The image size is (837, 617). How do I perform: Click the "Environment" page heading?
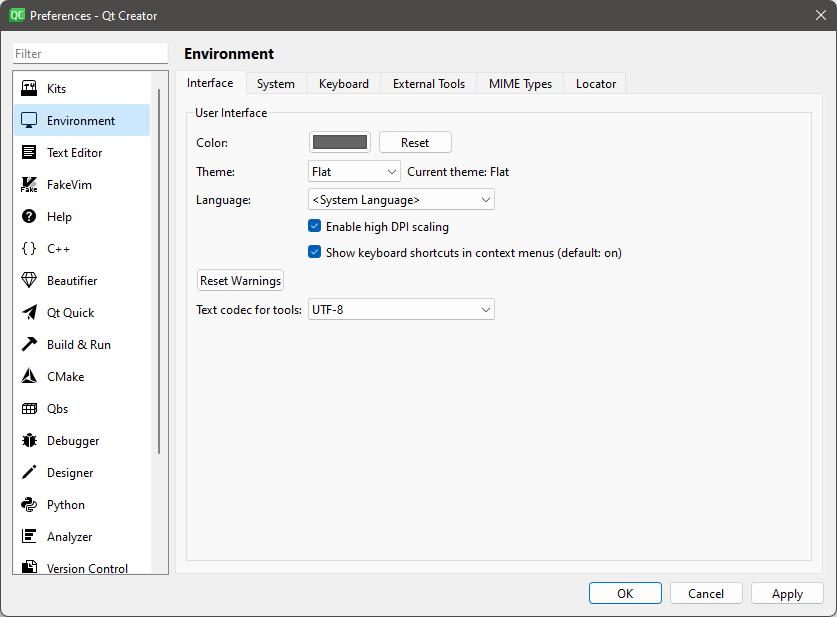[229, 53]
